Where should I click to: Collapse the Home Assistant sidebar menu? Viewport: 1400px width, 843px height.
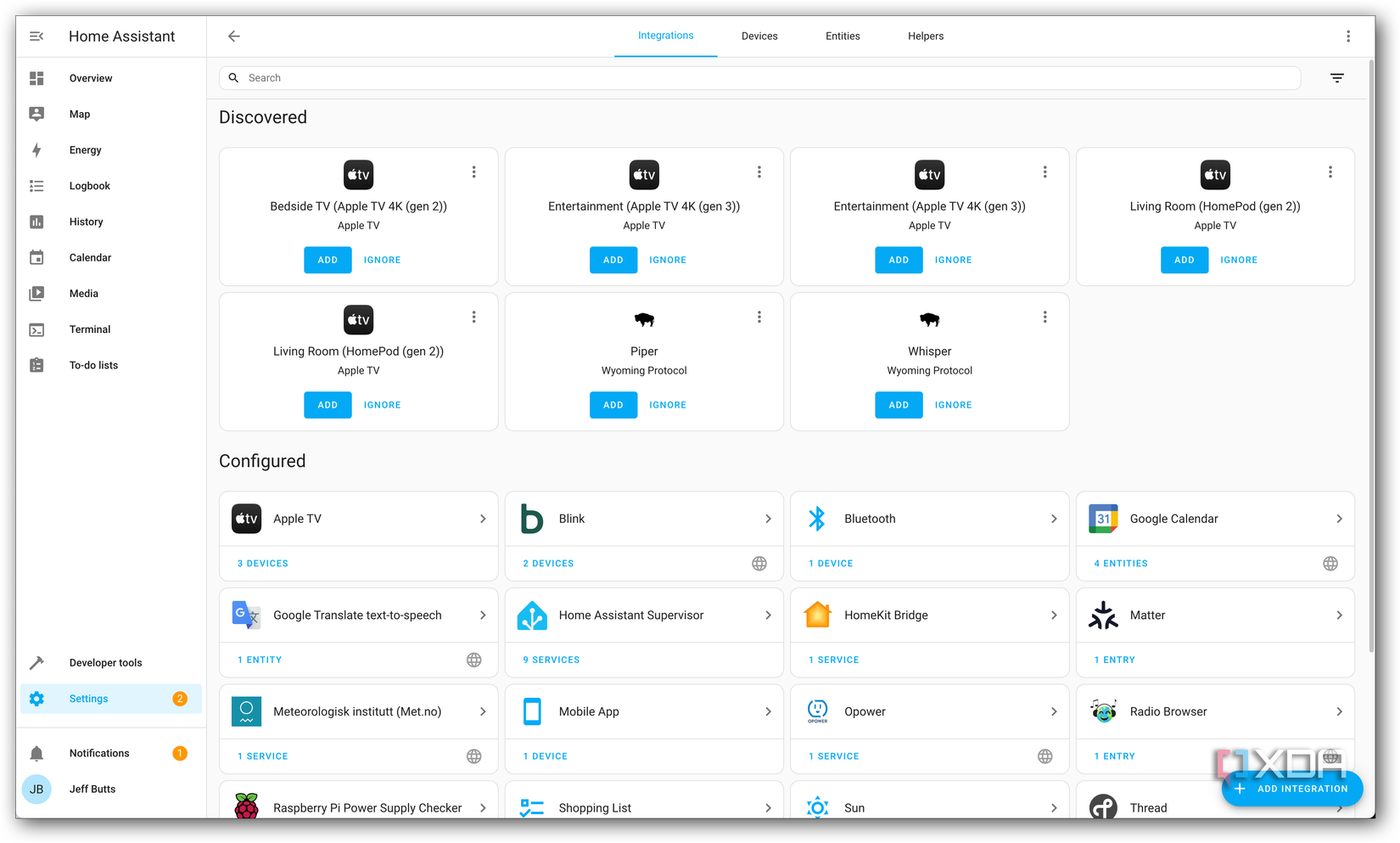[36, 37]
